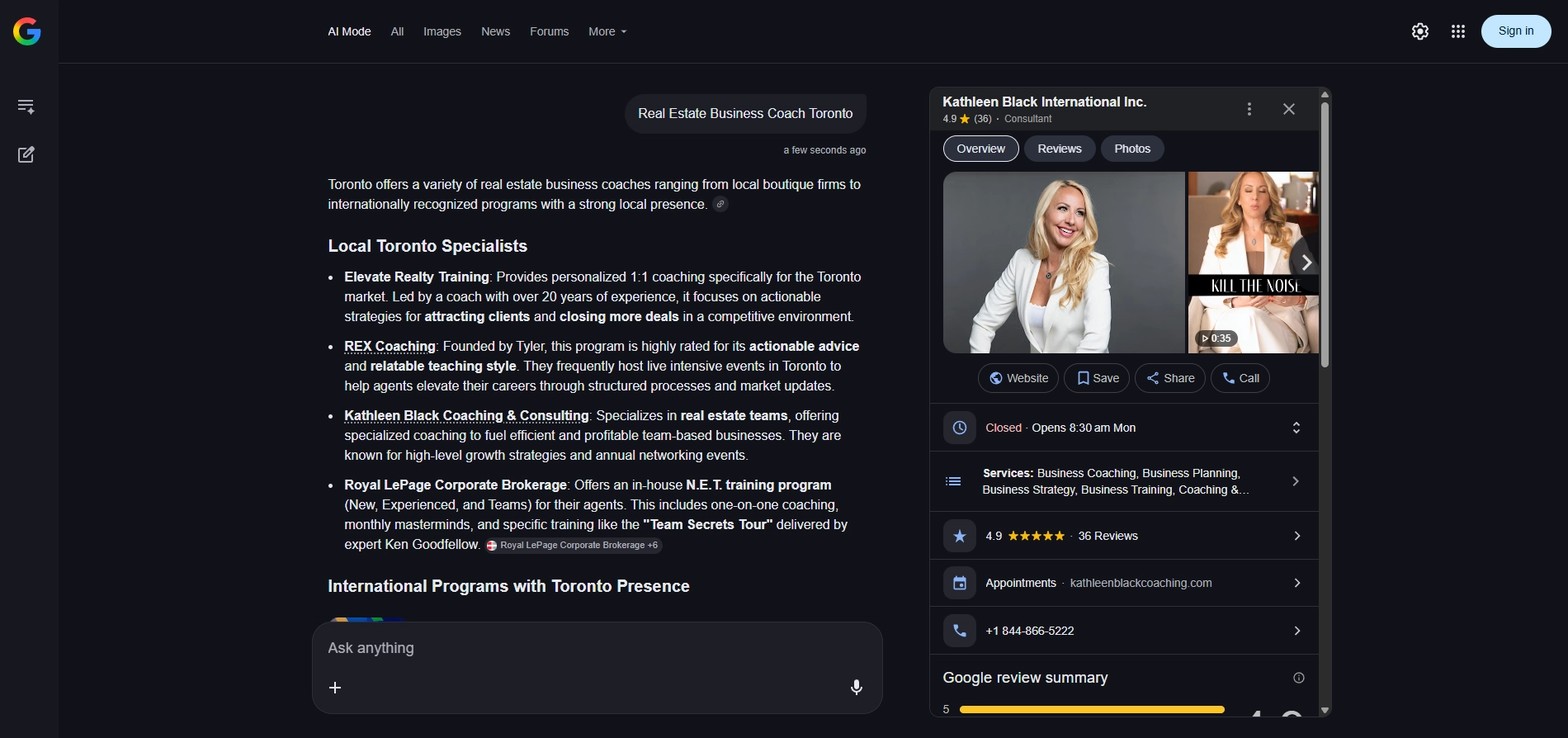The width and height of the screenshot is (1568, 738).
Task: Open the Google apps grid
Action: [x=1458, y=31]
